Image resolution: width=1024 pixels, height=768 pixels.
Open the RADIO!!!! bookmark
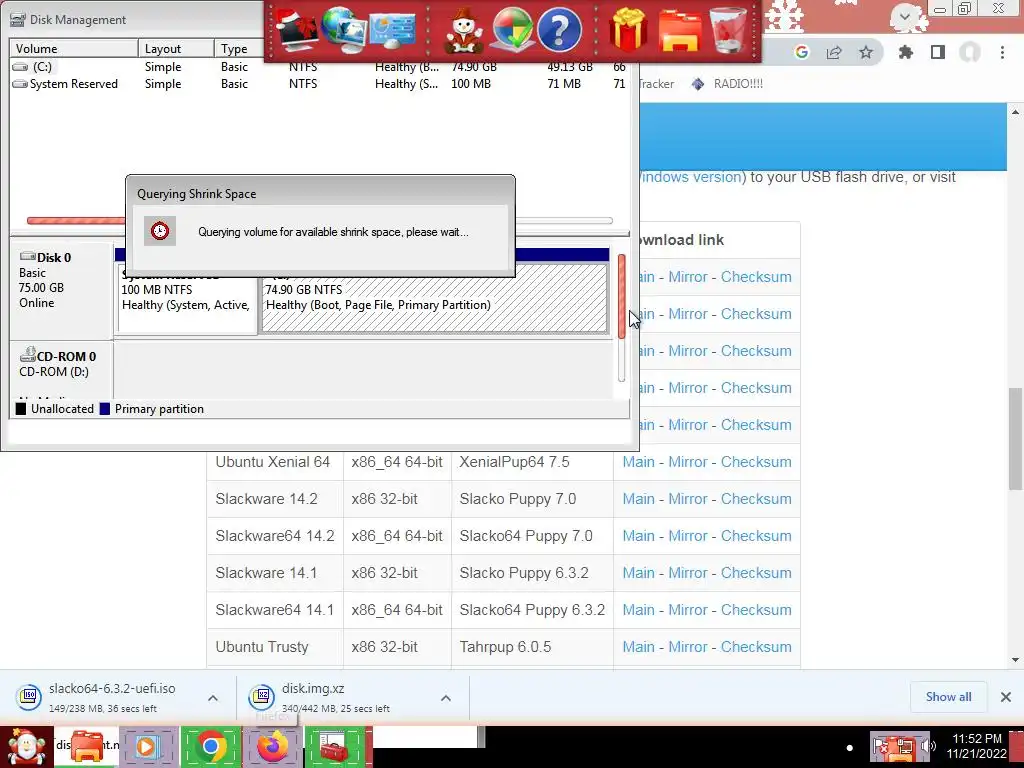pyautogui.click(x=727, y=84)
